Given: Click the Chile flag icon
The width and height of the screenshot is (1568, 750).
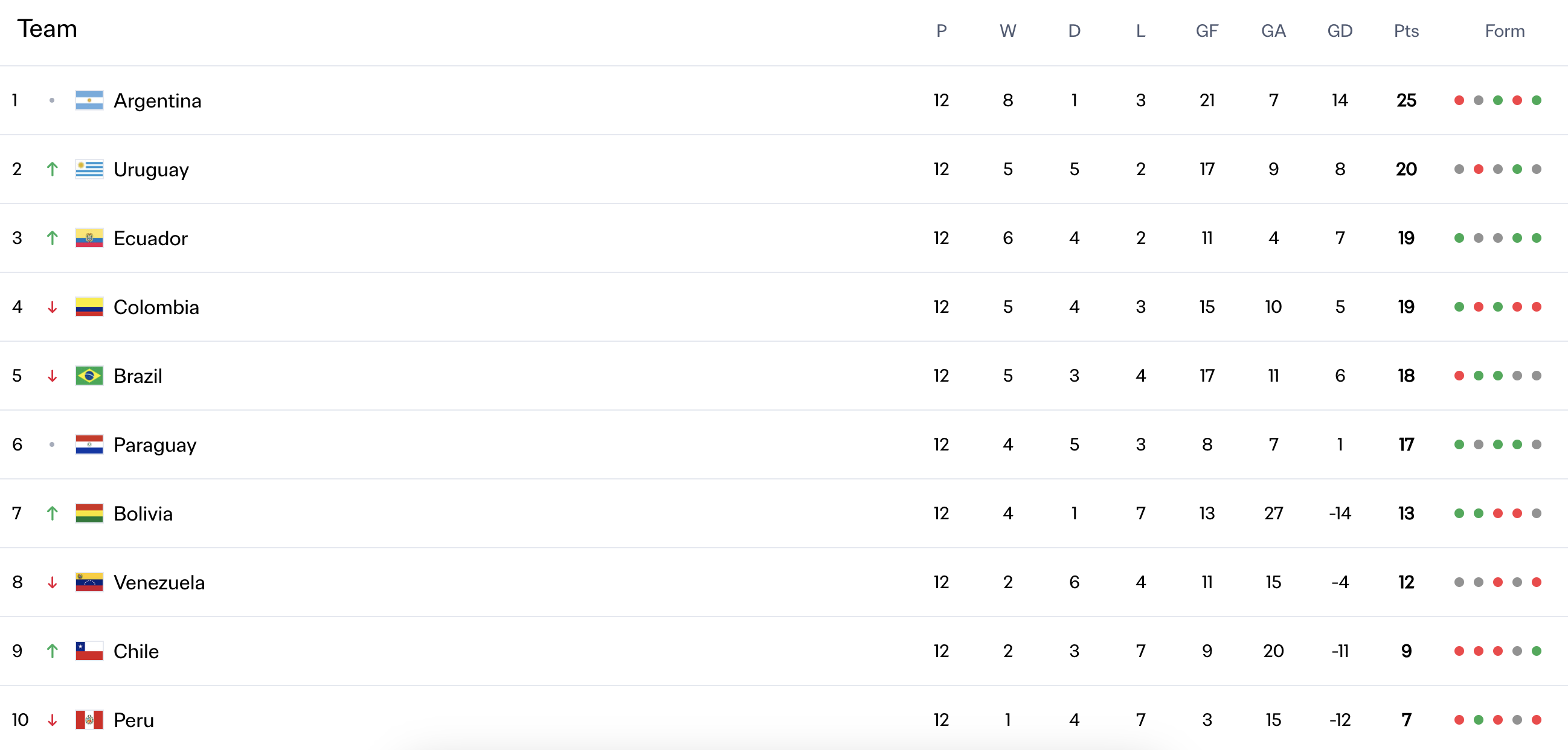Looking at the screenshot, I should click(89, 651).
